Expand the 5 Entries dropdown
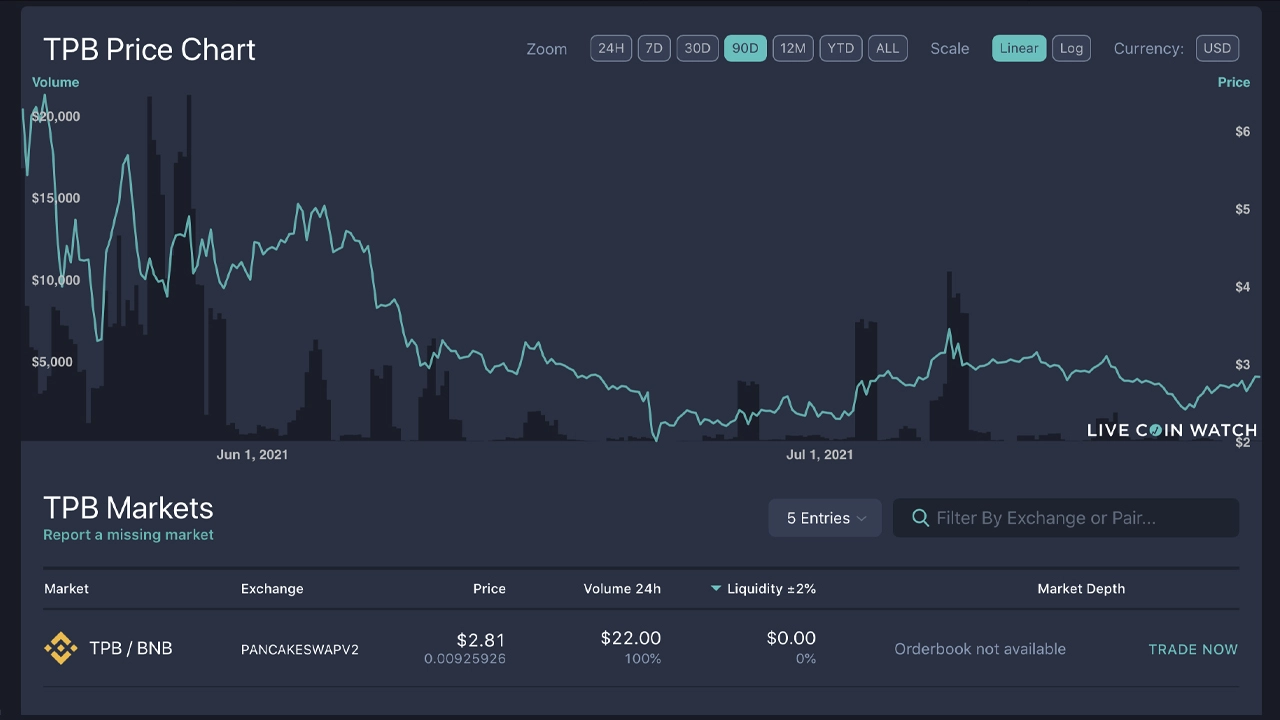This screenshot has width=1280, height=720. 825,518
